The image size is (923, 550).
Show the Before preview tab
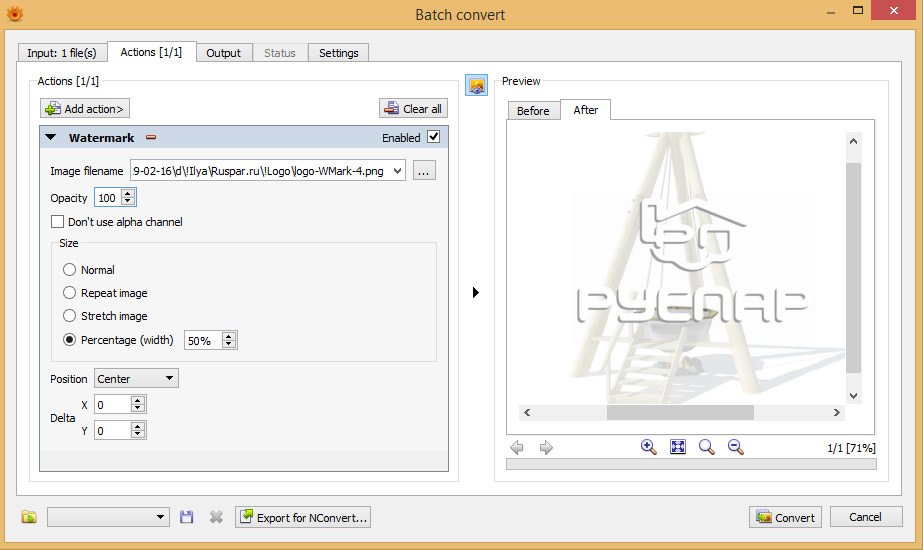pyautogui.click(x=533, y=111)
